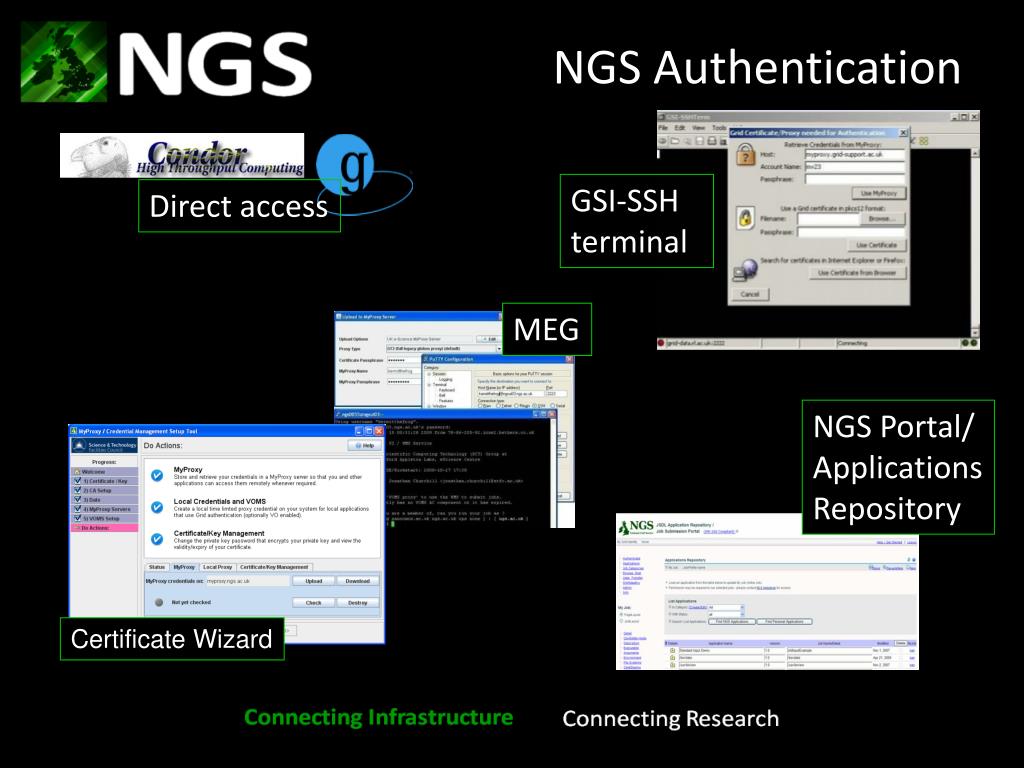The height and width of the screenshot is (768, 1024).
Task: Click the padlock question-mark MyProxy icon
Action: pyautogui.click(x=745, y=156)
